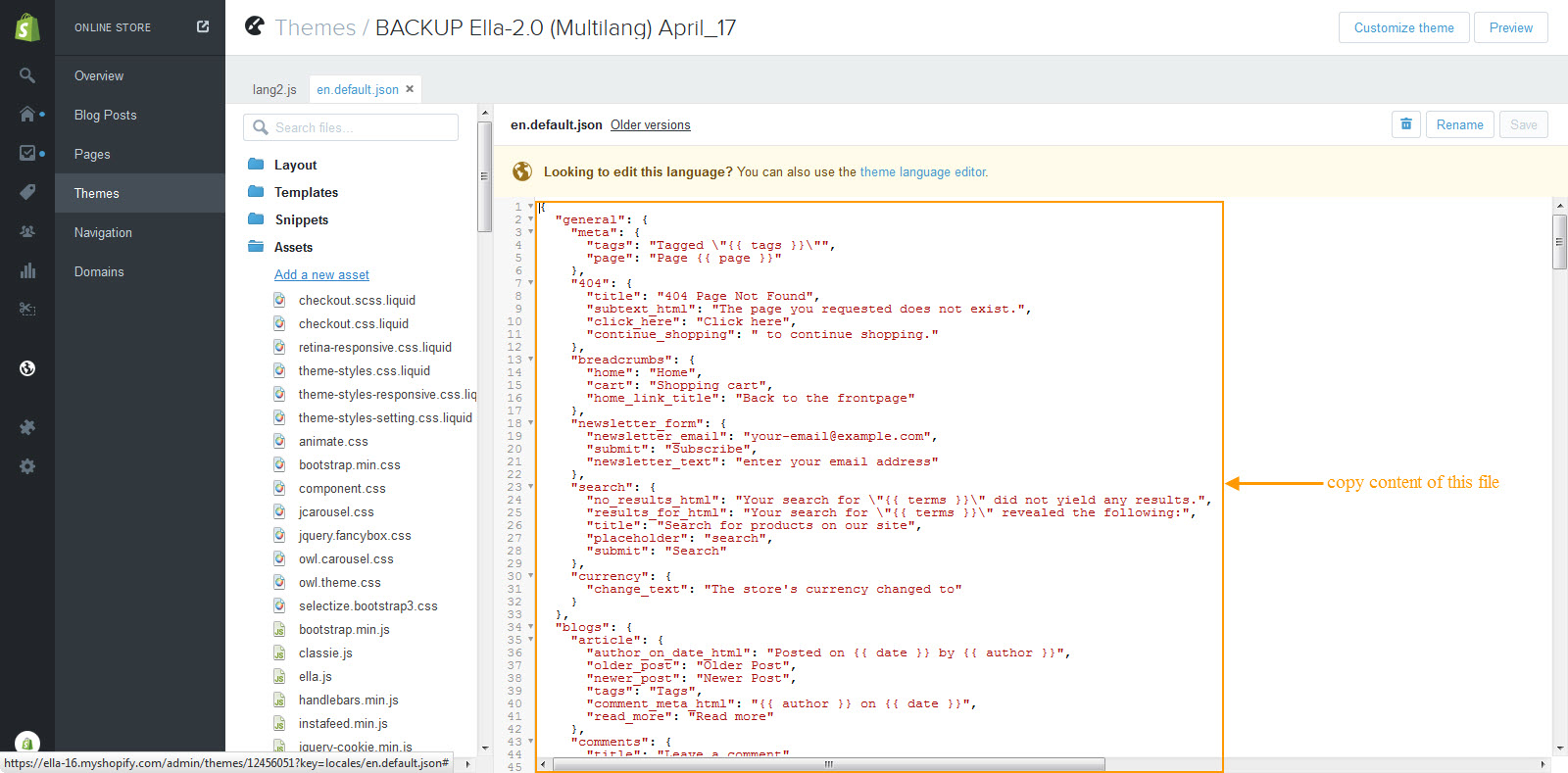Open Online Store via globe sidebar icon

click(27, 368)
